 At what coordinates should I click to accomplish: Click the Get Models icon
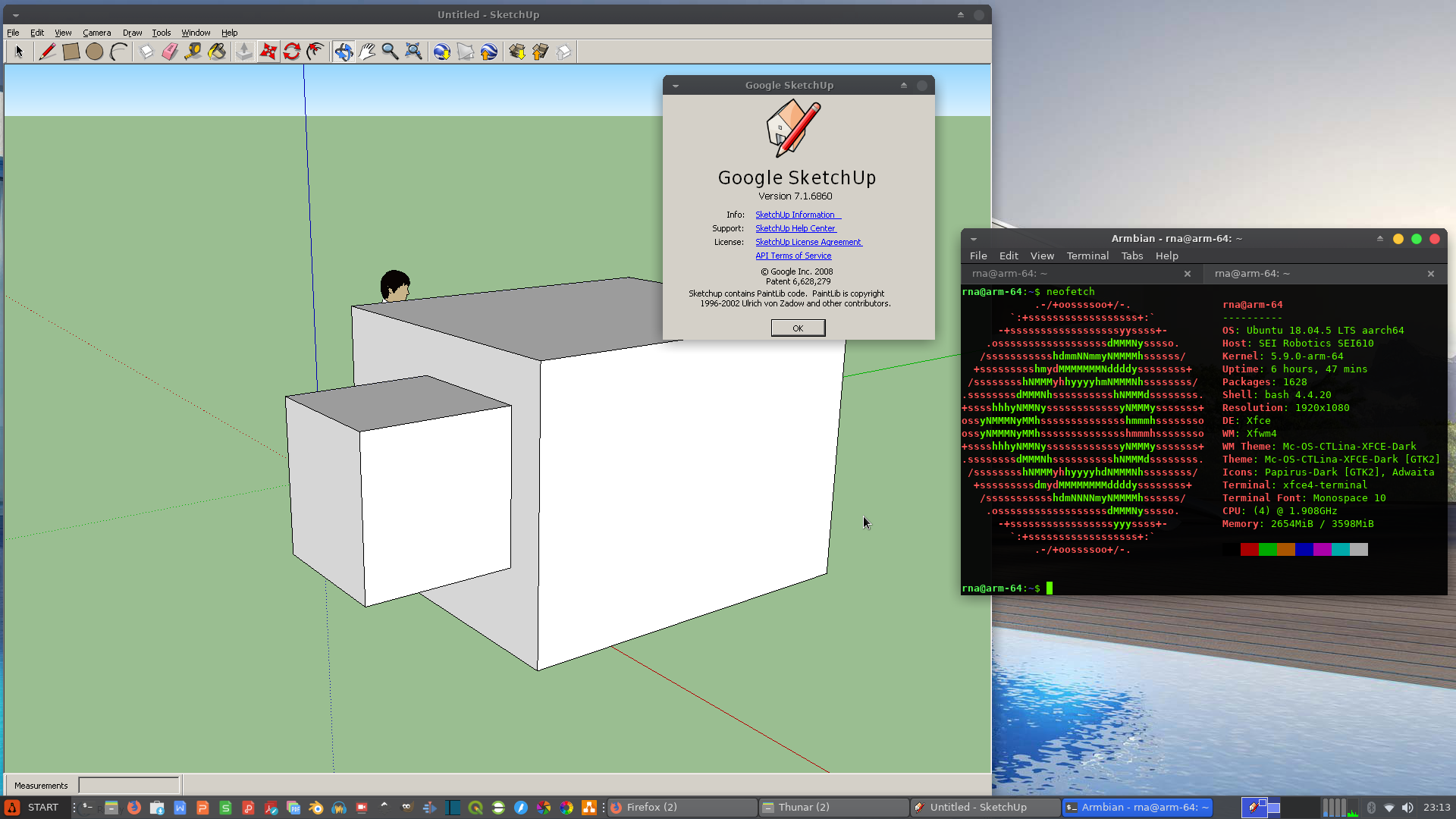coord(516,52)
